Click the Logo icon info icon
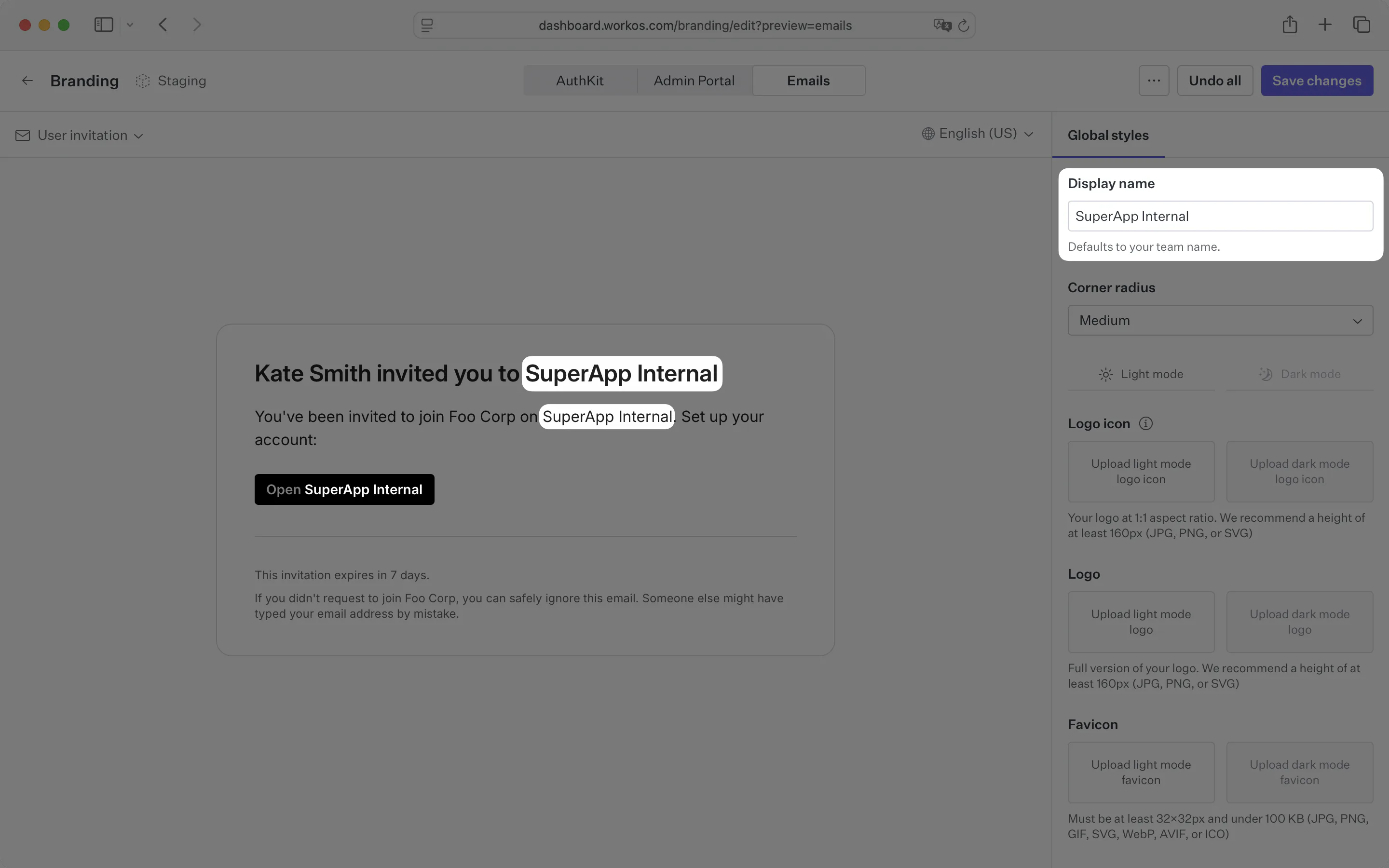Image resolution: width=1389 pixels, height=868 pixels. [1145, 424]
